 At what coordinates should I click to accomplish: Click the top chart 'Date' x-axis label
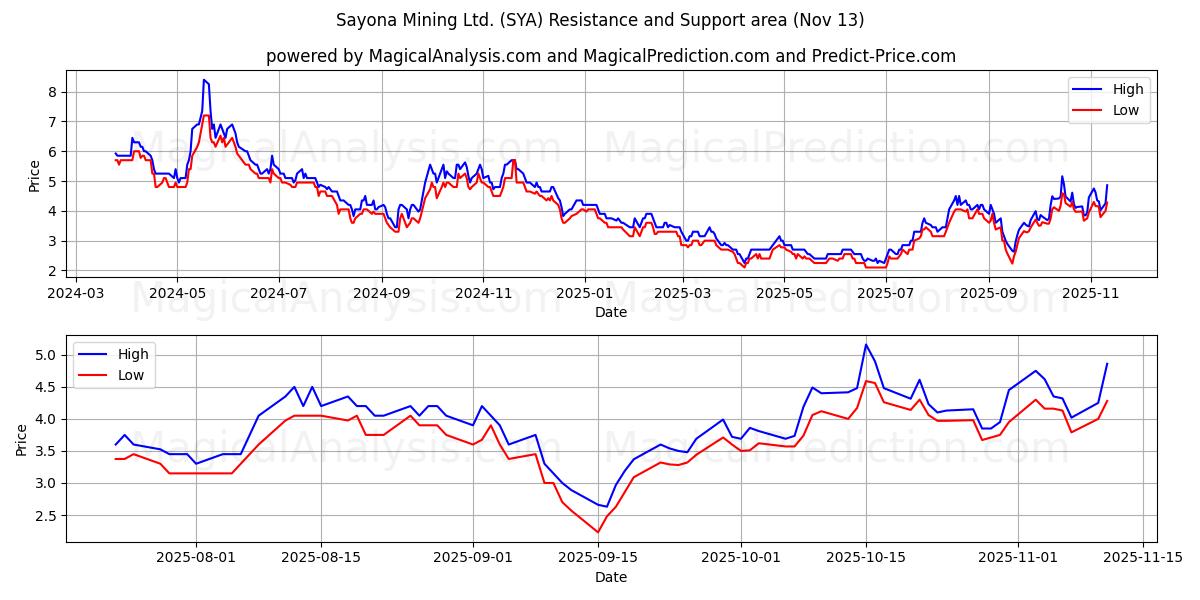click(611, 312)
